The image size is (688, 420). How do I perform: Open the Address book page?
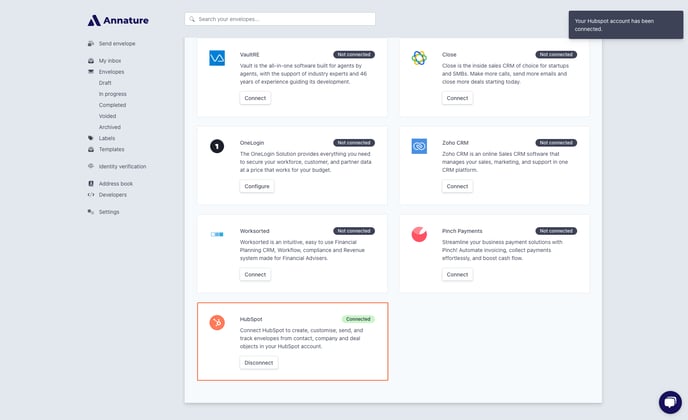click(x=116, y=183)
